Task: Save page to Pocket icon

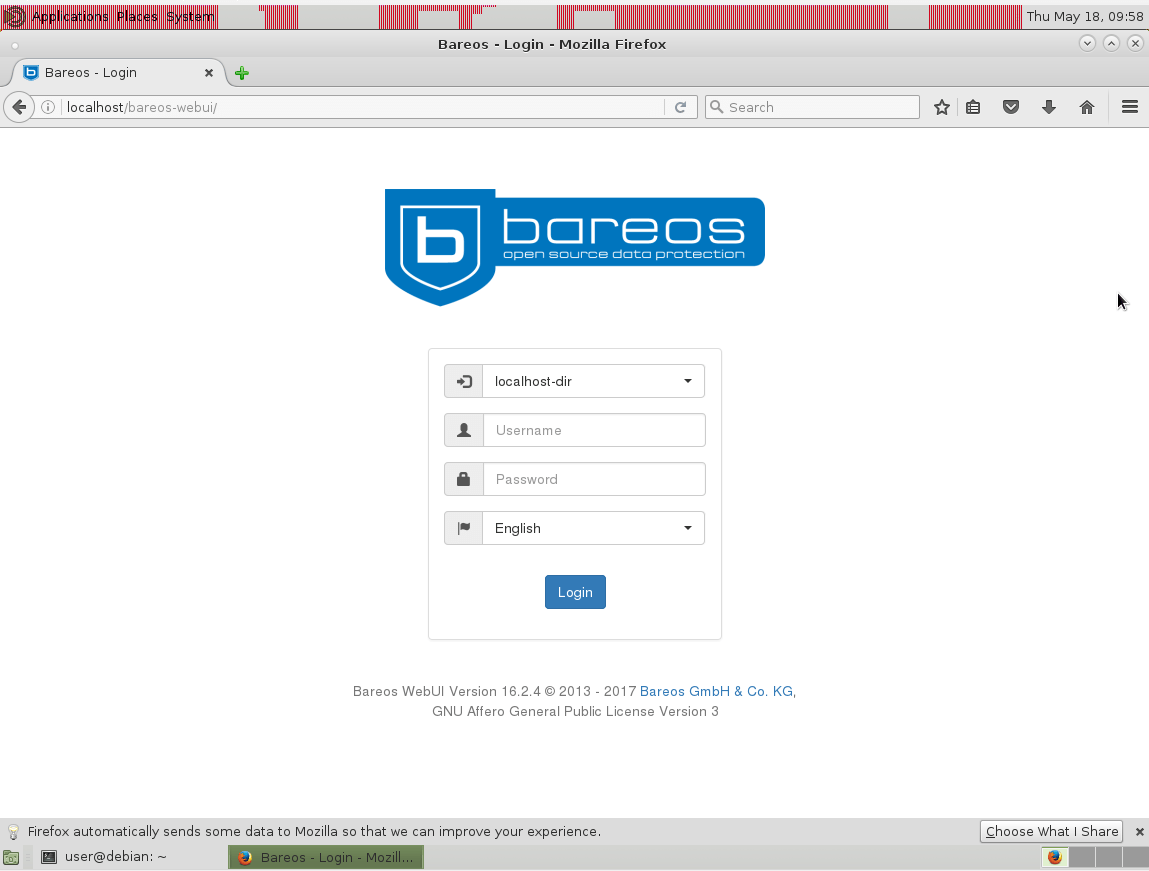Action: (1011, 107)
